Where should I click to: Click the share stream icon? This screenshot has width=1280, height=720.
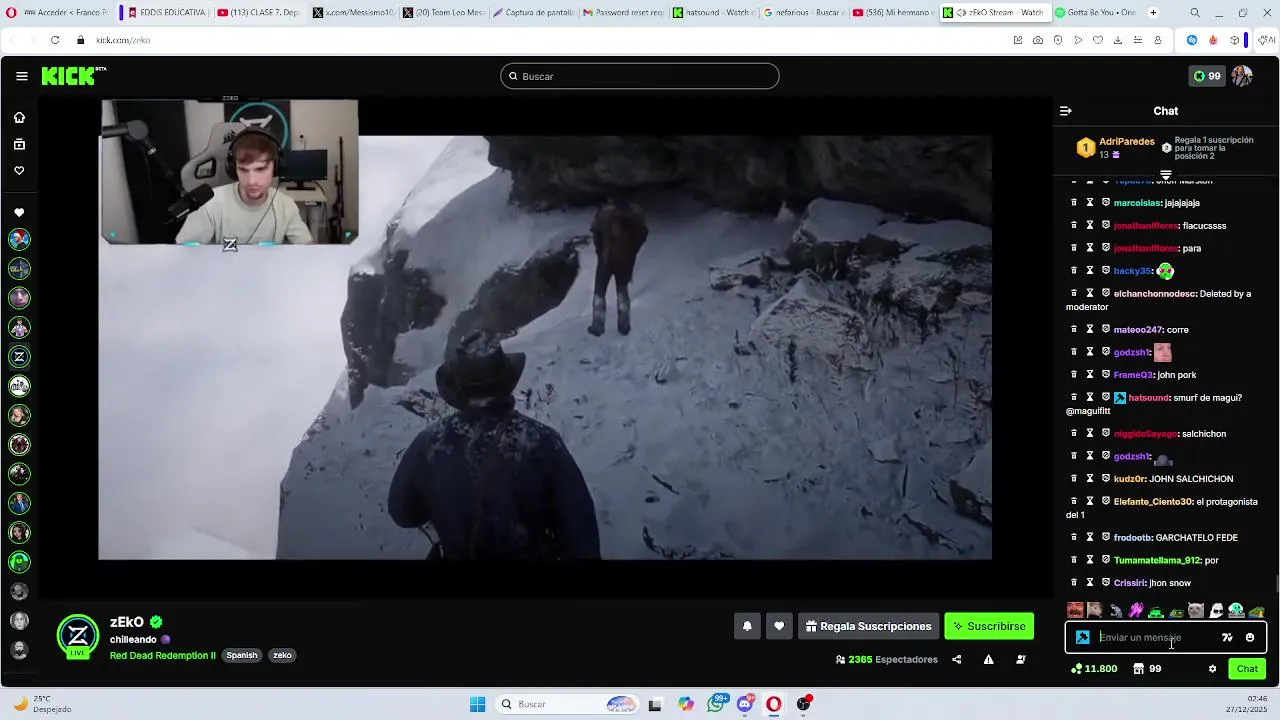click(x=957, y=659)
